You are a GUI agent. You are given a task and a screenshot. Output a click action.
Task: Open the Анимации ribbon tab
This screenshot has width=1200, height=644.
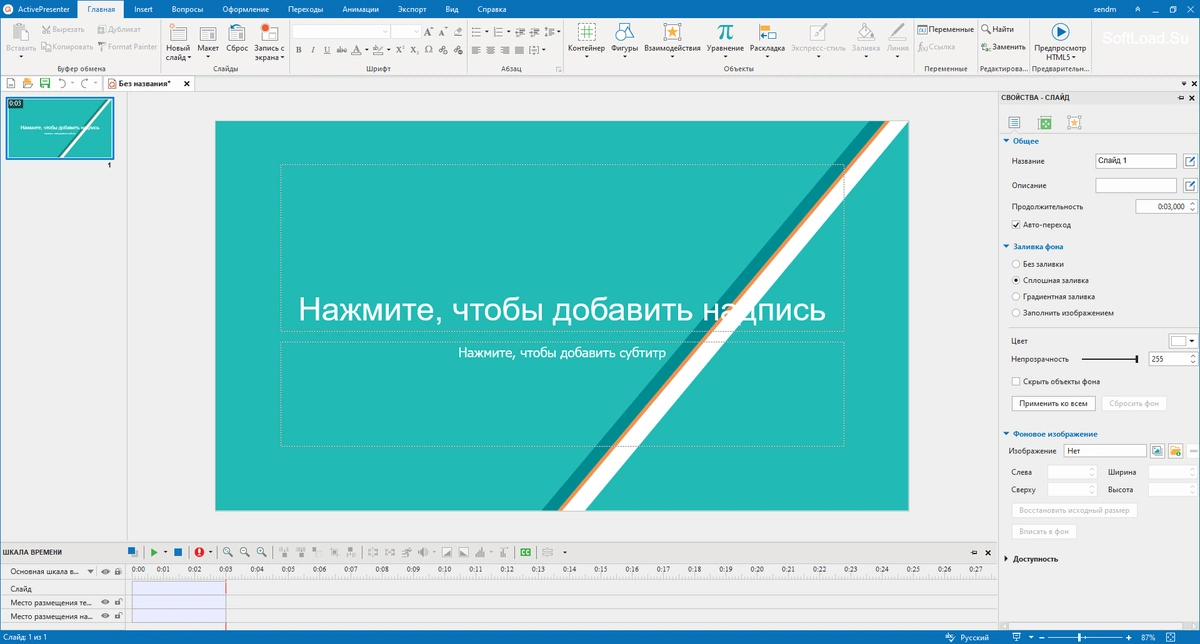click(361, 8)
